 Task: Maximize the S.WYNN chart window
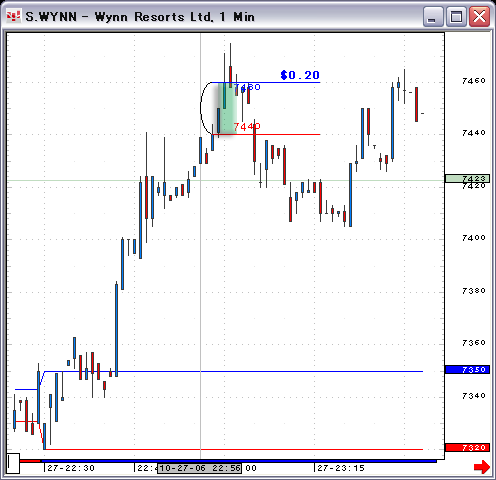[456, 16]
